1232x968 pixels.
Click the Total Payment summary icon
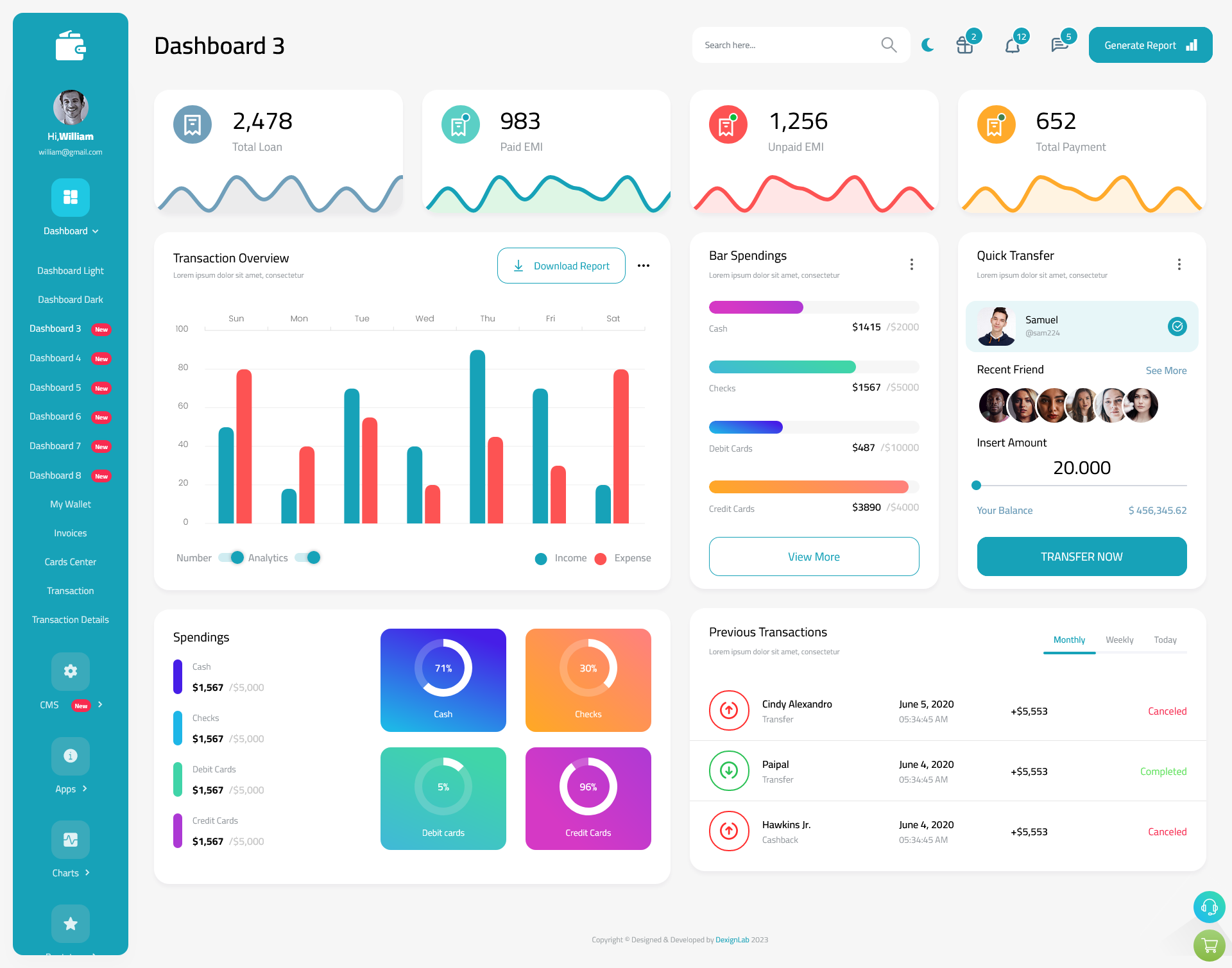pyautogui.click(x=997, y=123)
